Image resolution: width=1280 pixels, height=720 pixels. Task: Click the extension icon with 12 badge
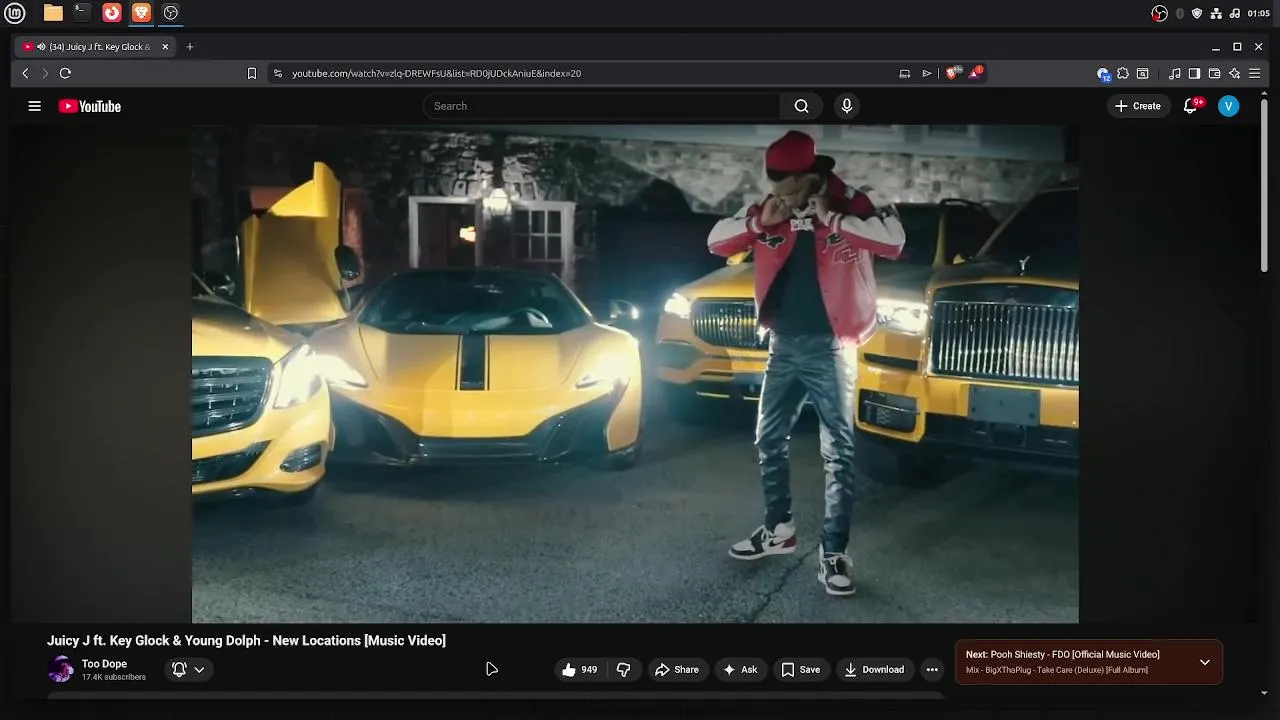(1103, 74)
